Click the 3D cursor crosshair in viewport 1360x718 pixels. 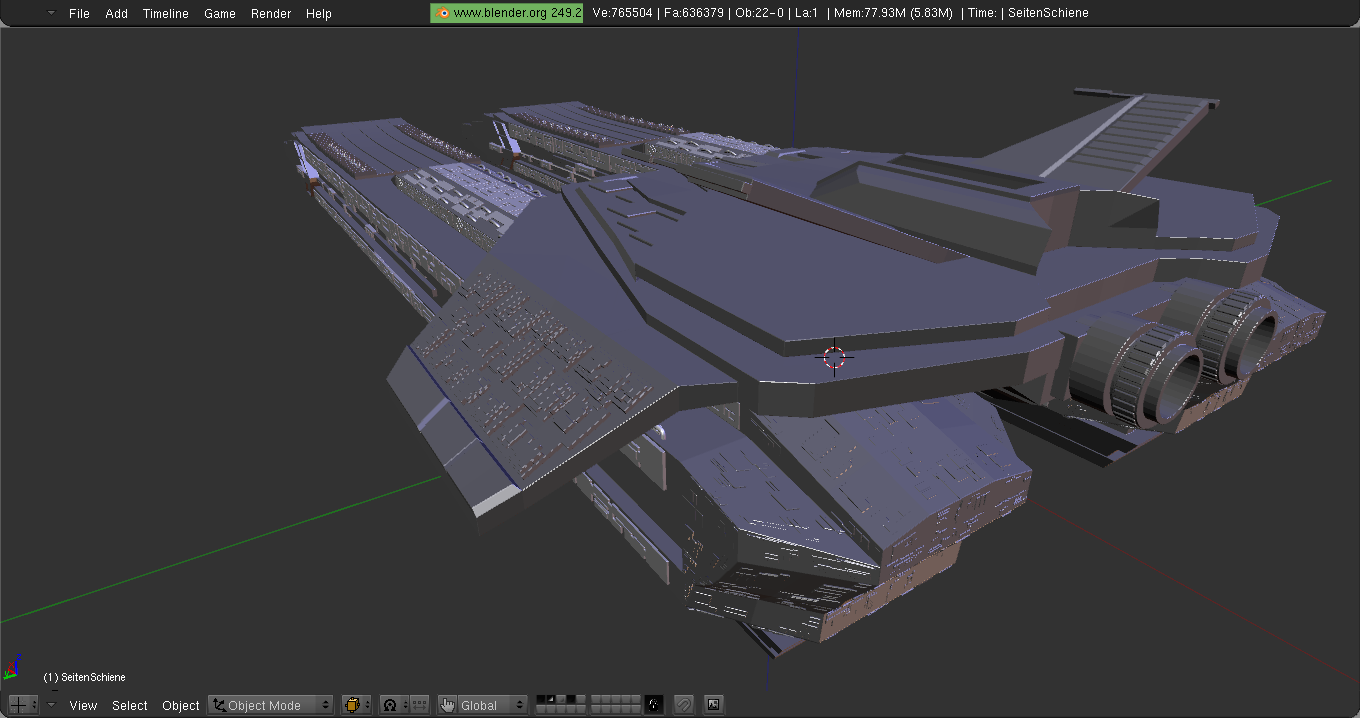(834, 357)
